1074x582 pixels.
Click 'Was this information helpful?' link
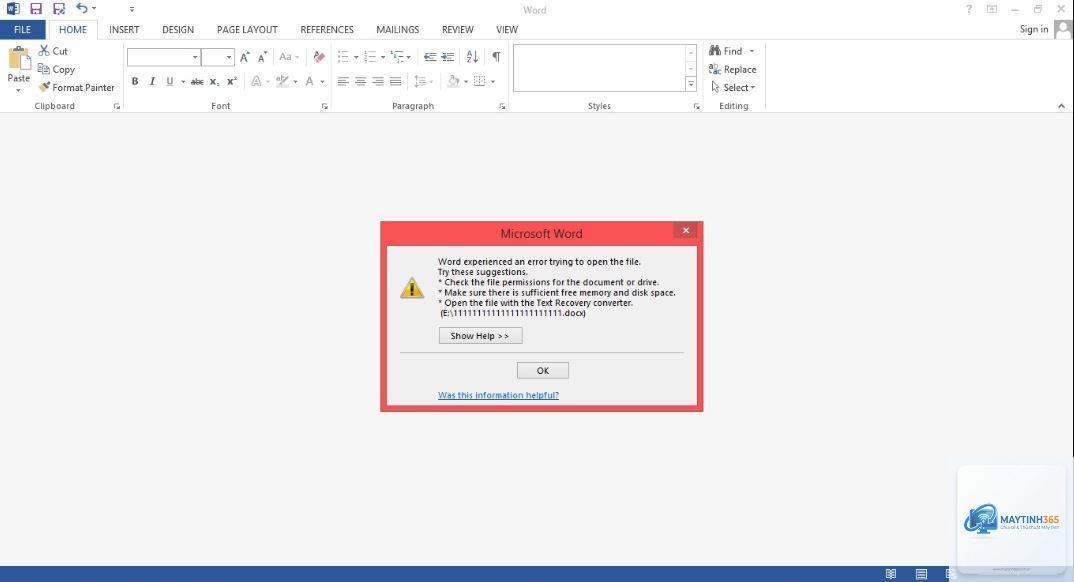498,395
